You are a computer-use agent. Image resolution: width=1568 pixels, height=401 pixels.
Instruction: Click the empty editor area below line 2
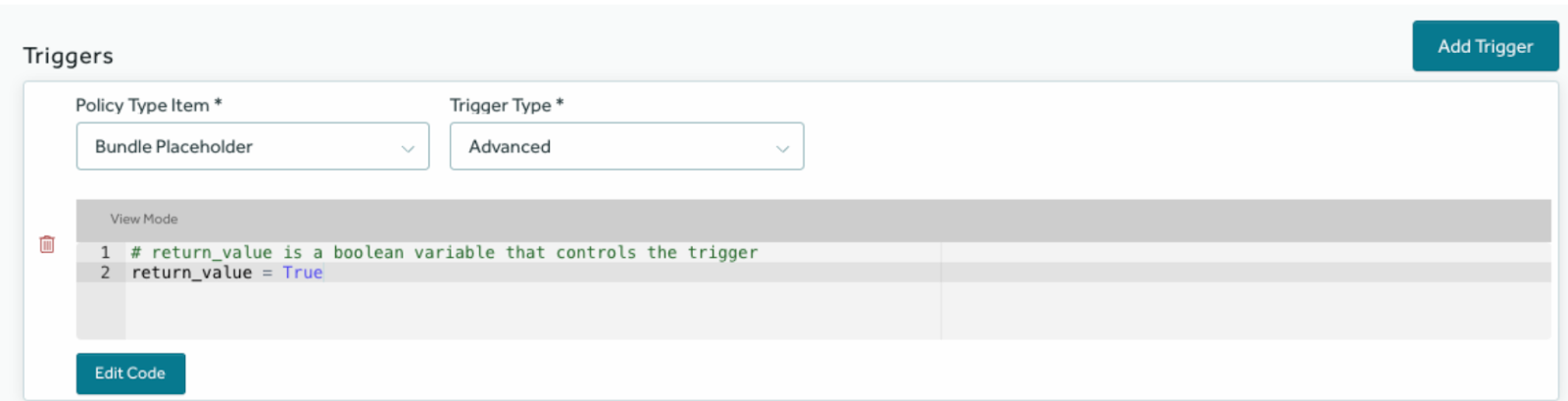[x=529, y=312]
